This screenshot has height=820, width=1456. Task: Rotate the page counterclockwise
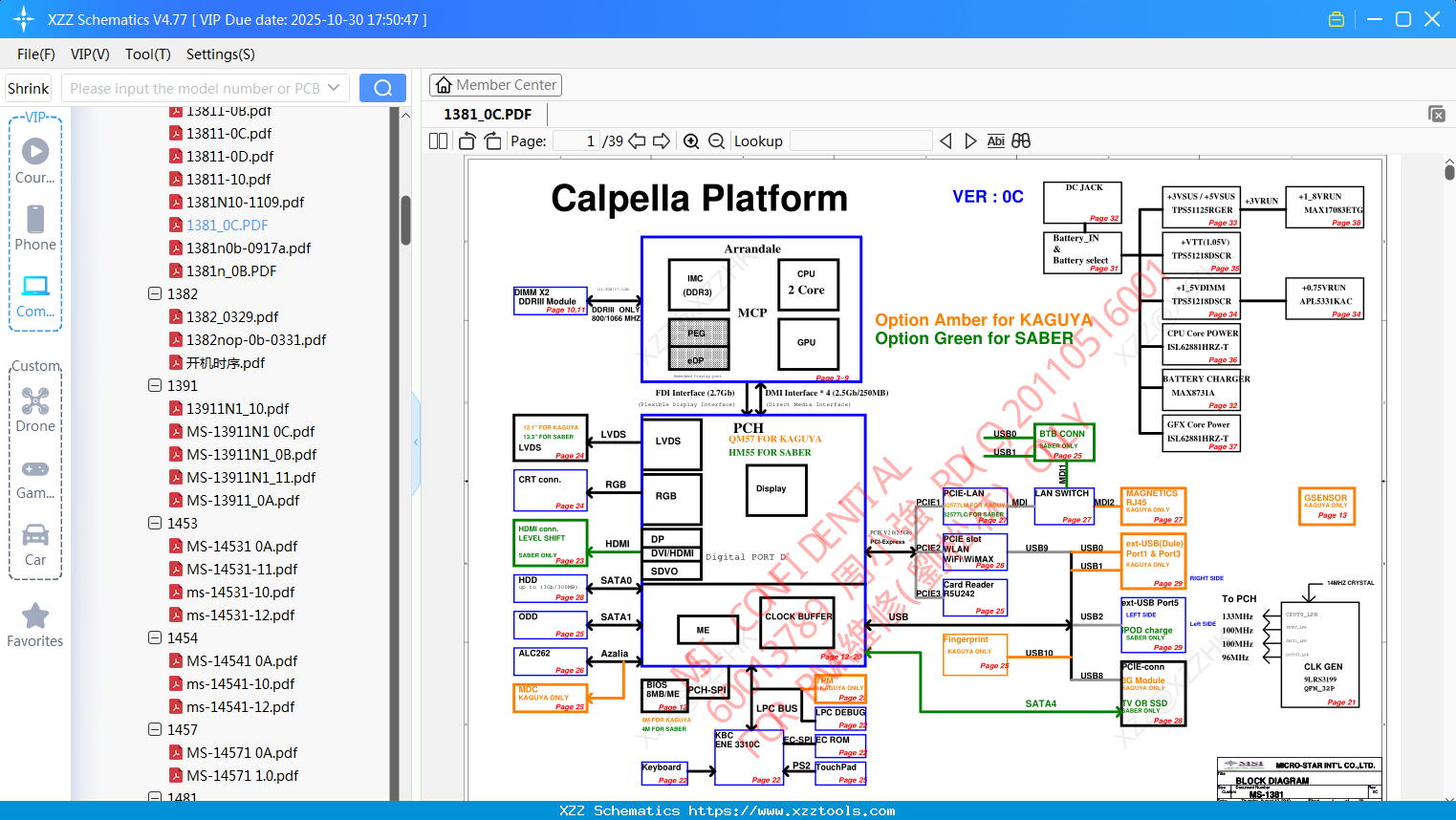(467, 141)
